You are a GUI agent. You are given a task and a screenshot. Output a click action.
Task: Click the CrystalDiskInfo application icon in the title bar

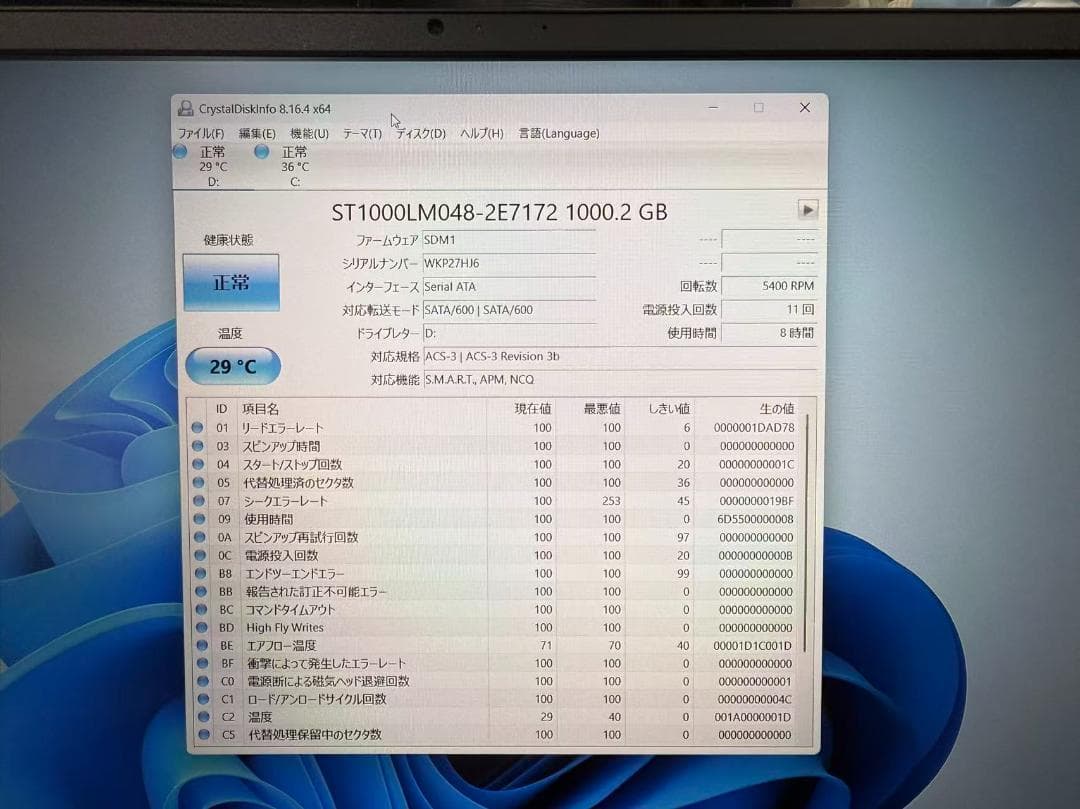(184, 107)
